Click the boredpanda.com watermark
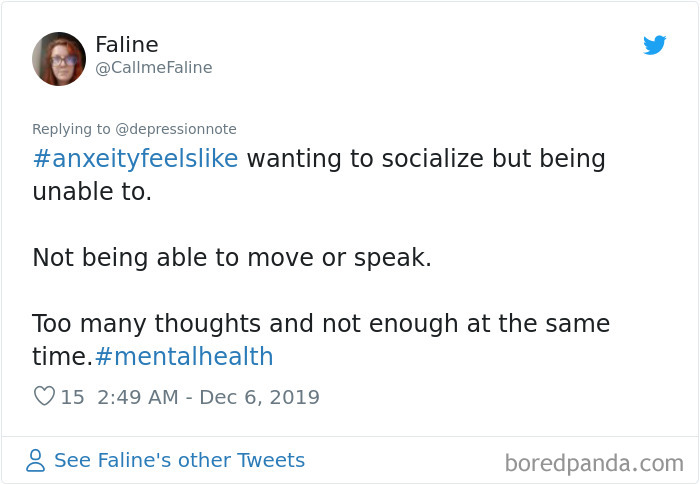The height and width of the screenshot is (485, 700). click(594, 463)
